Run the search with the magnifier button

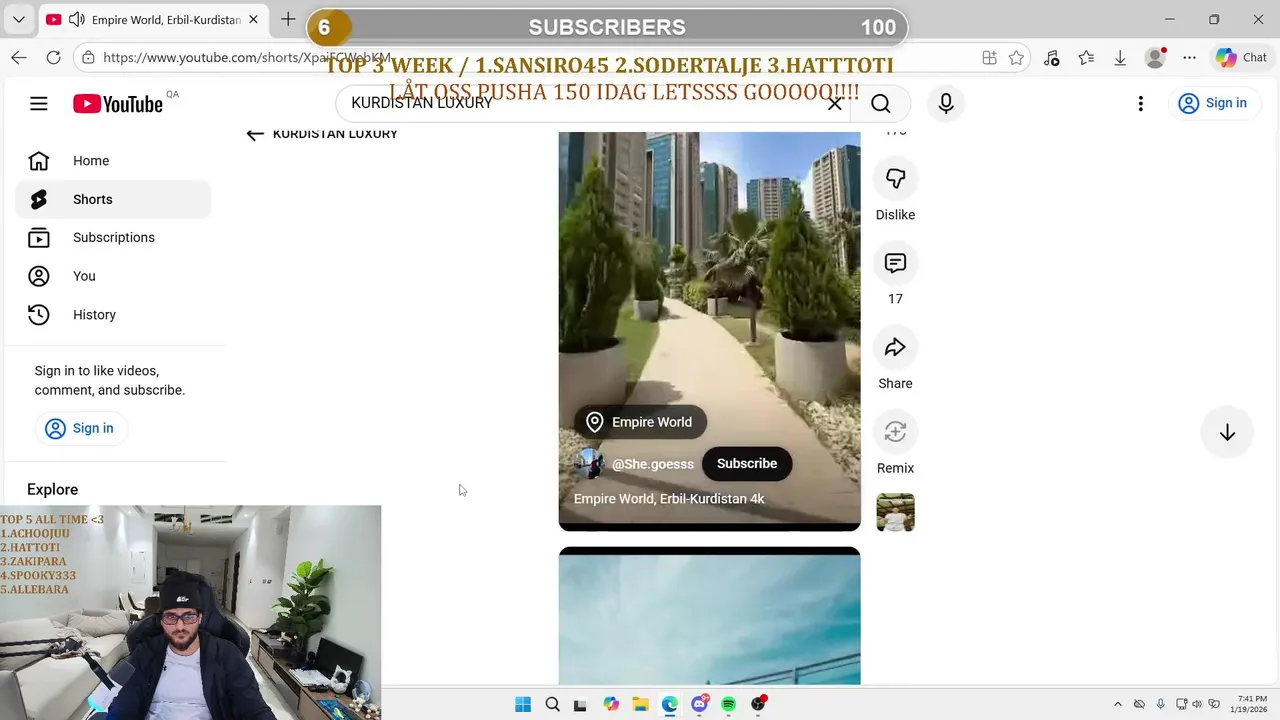880,103
